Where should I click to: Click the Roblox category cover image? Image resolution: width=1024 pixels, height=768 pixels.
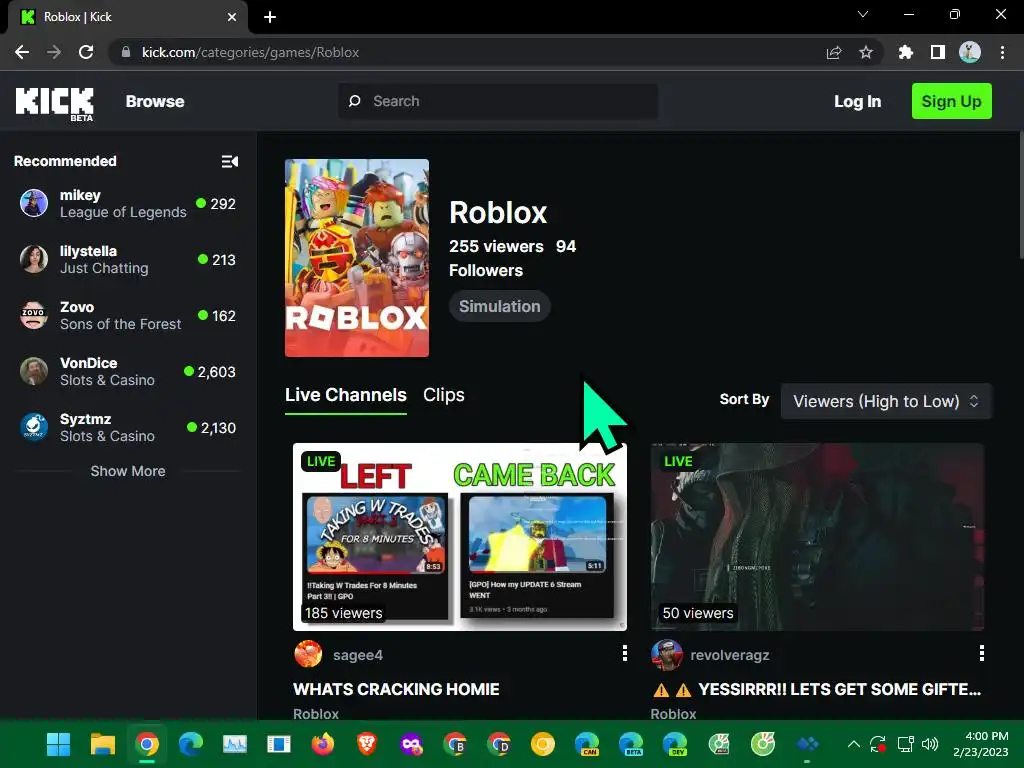(357, 258)
